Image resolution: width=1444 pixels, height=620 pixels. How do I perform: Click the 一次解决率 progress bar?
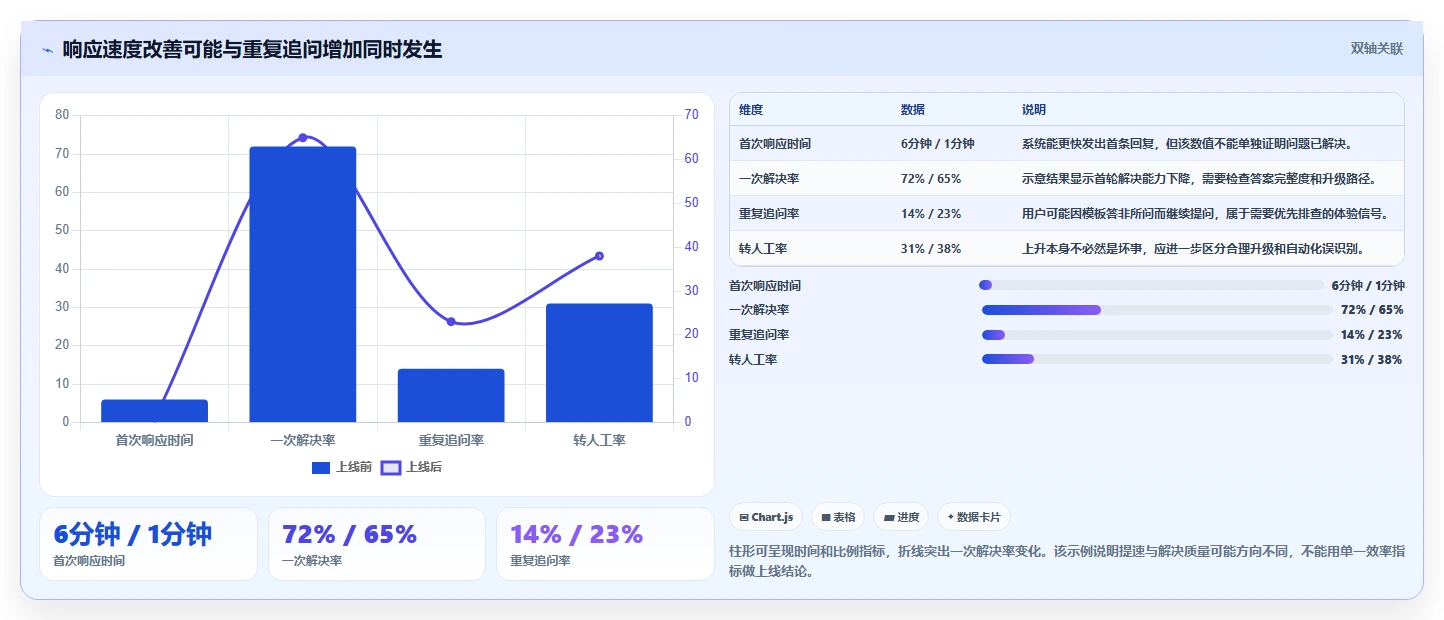pos(1157,310)
